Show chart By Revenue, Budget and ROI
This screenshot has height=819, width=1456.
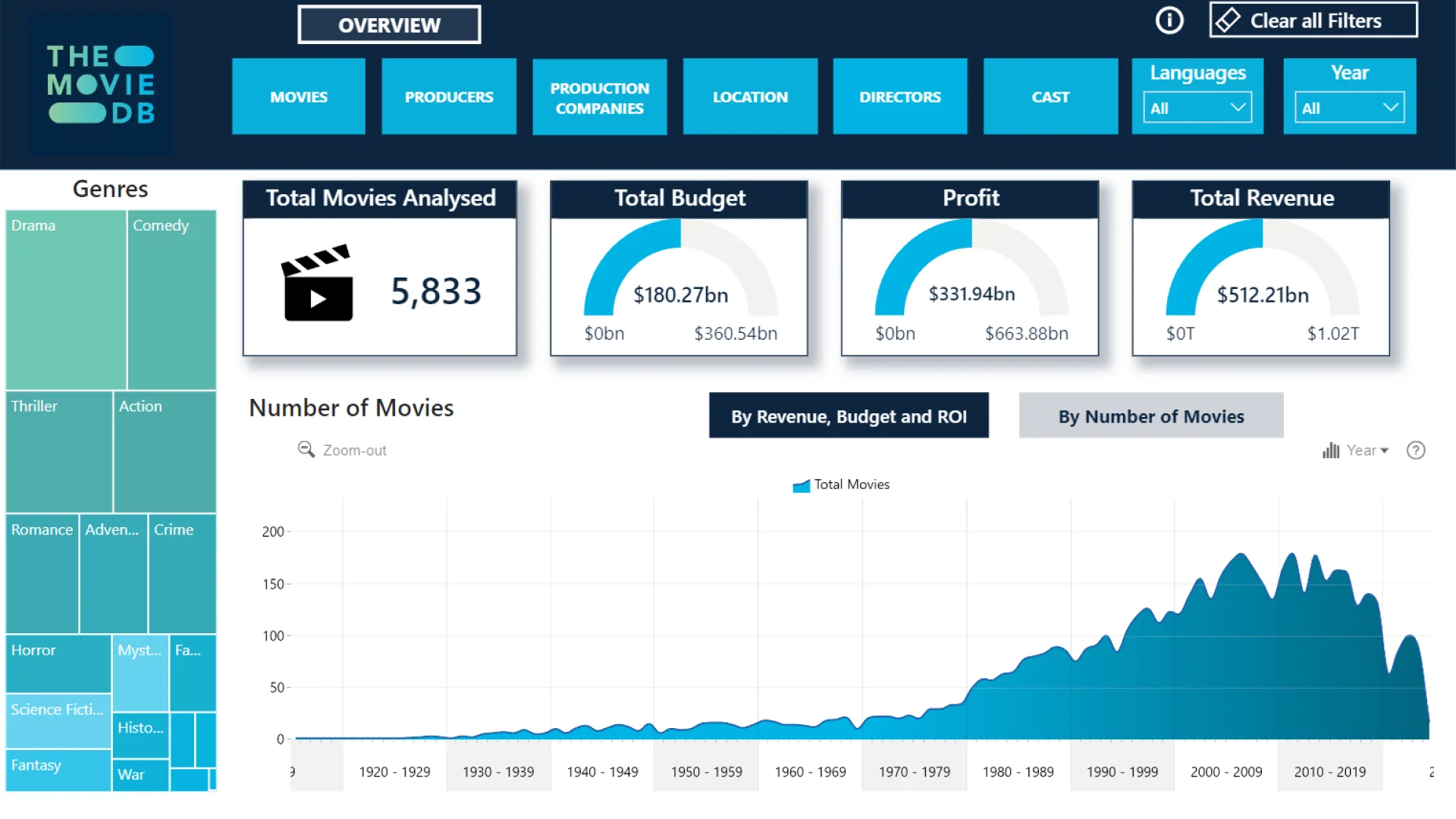click(x=849, y=416)
